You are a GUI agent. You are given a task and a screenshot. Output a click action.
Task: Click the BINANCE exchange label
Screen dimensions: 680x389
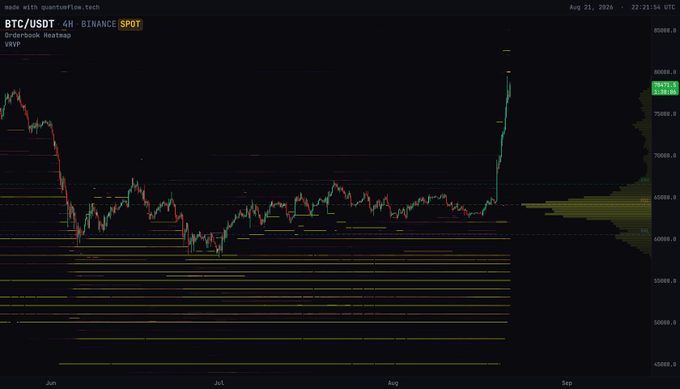tap(98, 24)
